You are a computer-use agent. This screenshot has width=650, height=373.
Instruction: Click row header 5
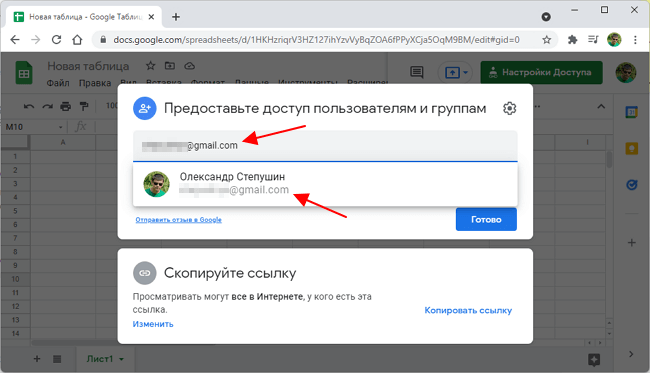pos(15,211)
